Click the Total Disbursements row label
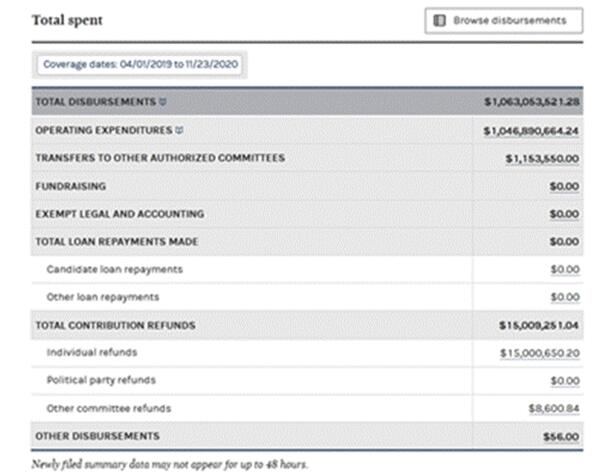Viewport: 605px width, 476px height. [x=95, y=102]
